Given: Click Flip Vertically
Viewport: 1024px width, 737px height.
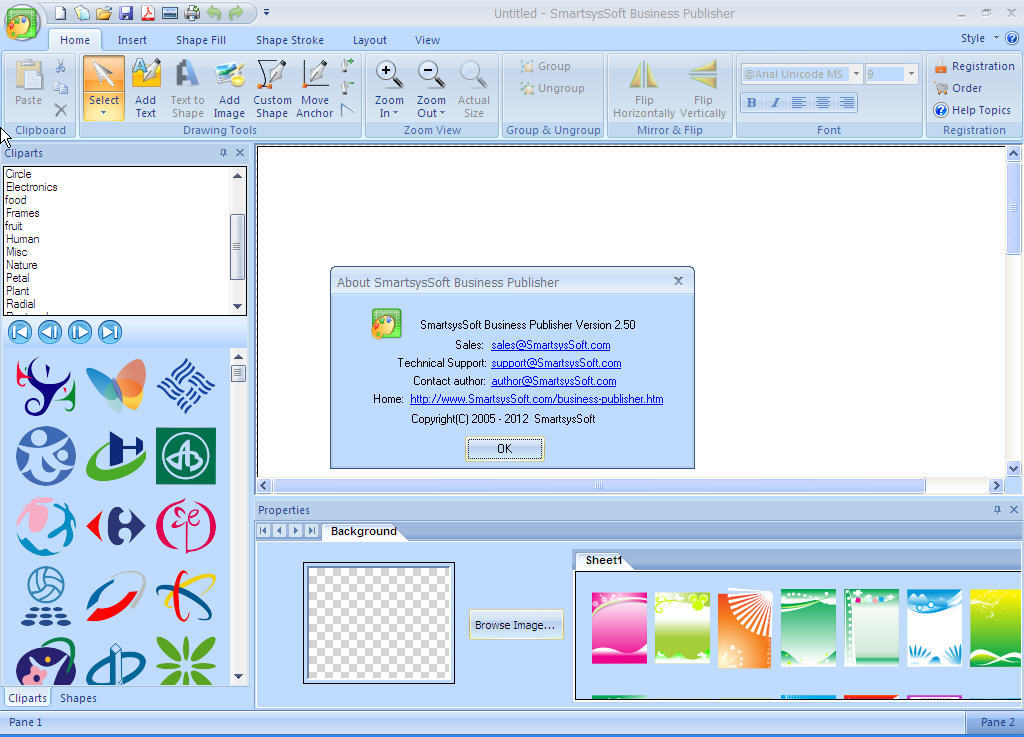Looking at the screenshot, I should pos(703,87).
